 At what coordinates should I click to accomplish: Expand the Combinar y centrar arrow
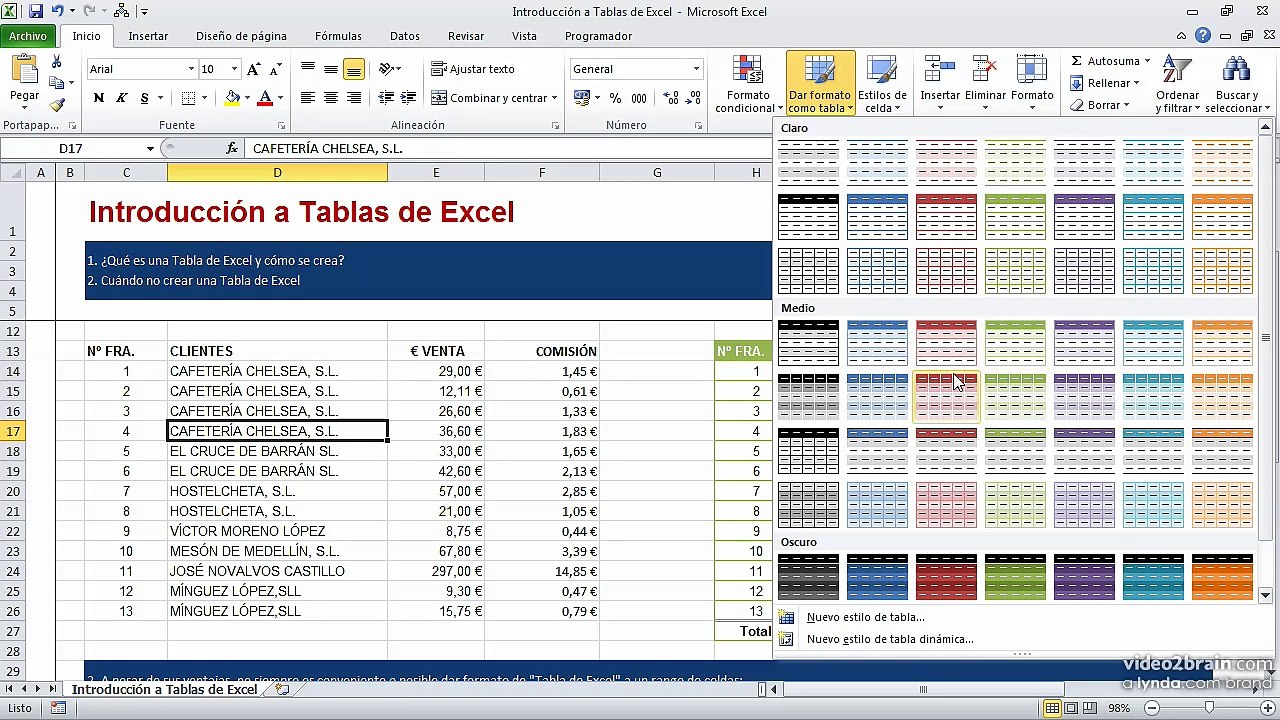point(555,98)
